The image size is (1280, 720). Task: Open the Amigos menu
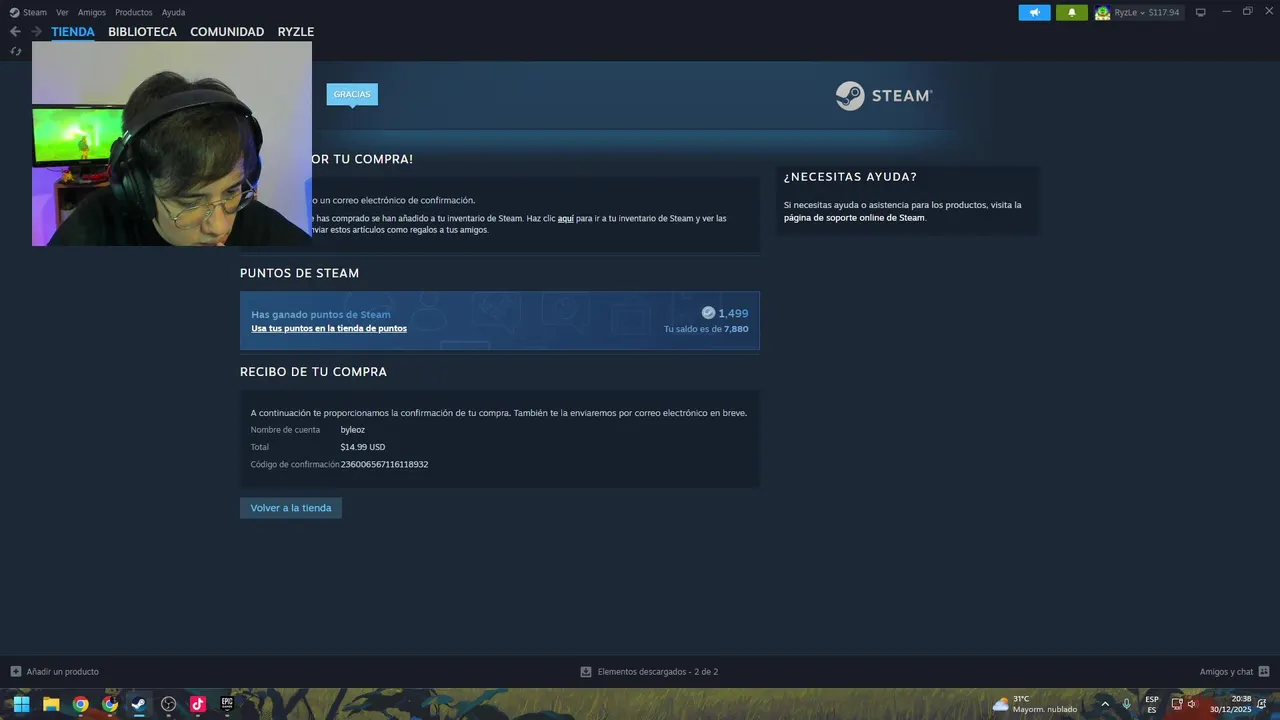[92, 12]
